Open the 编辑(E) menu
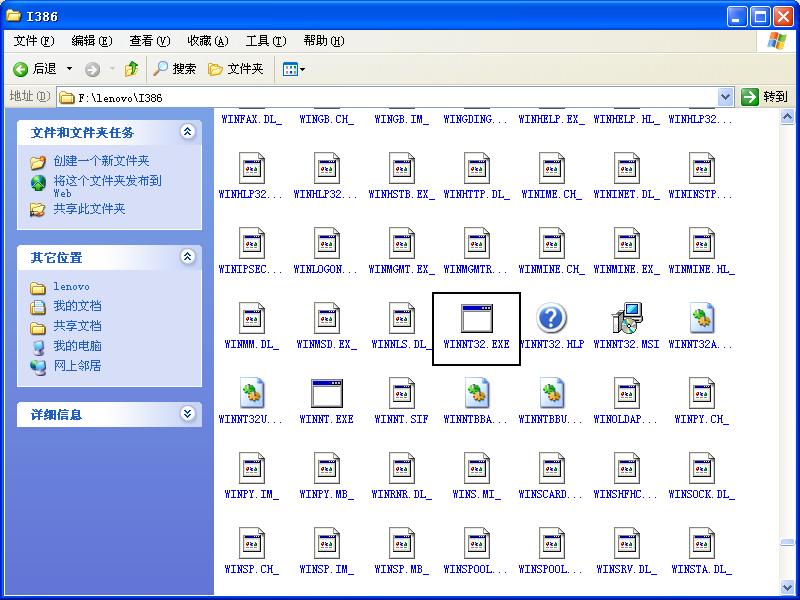800x600 pixels. click(x=92, y=41)
